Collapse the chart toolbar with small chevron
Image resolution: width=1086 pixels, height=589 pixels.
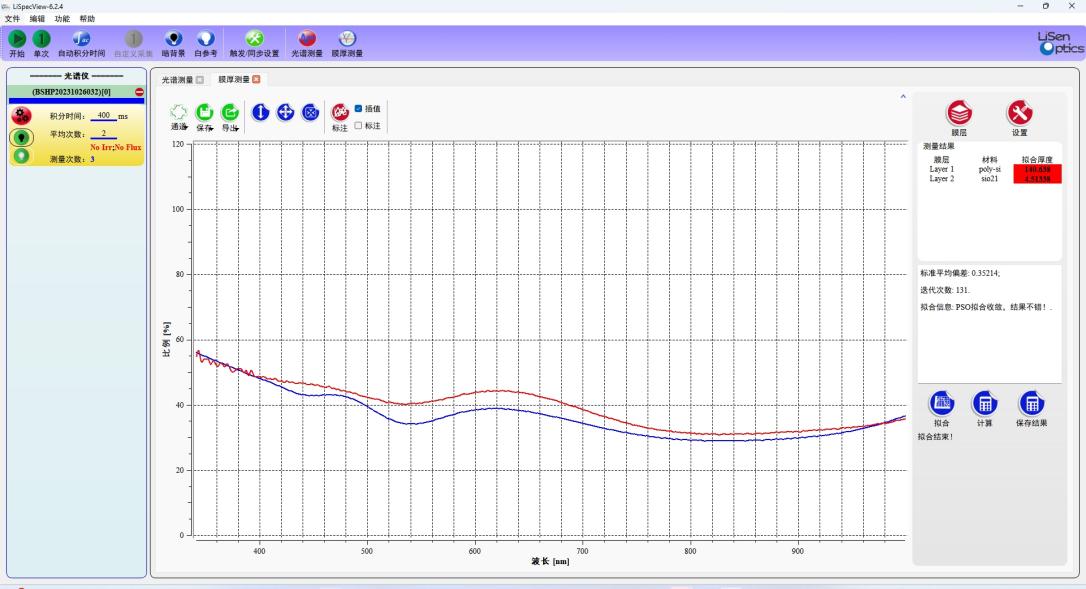(x=903, y=96)
